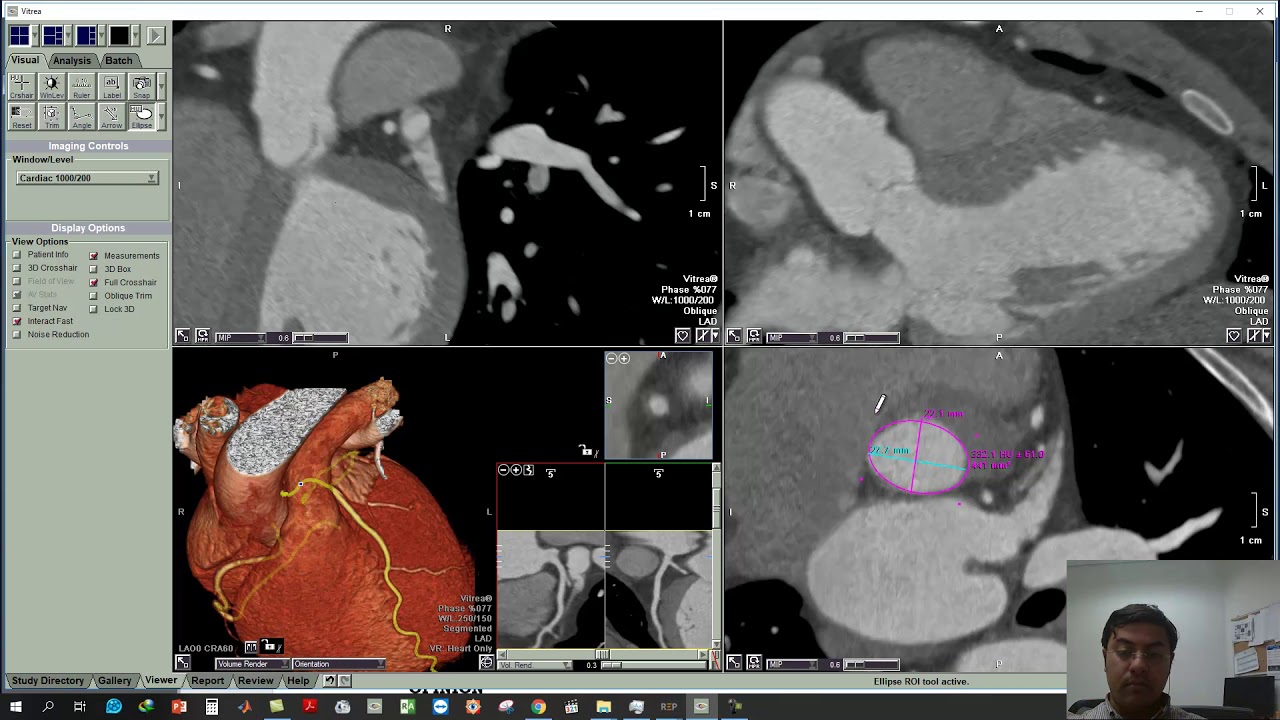Image resolution: width=1280 pixels, height=720 pixels.
Task: Click the undo arrow next to Help tab
Action: click(329, 681)
